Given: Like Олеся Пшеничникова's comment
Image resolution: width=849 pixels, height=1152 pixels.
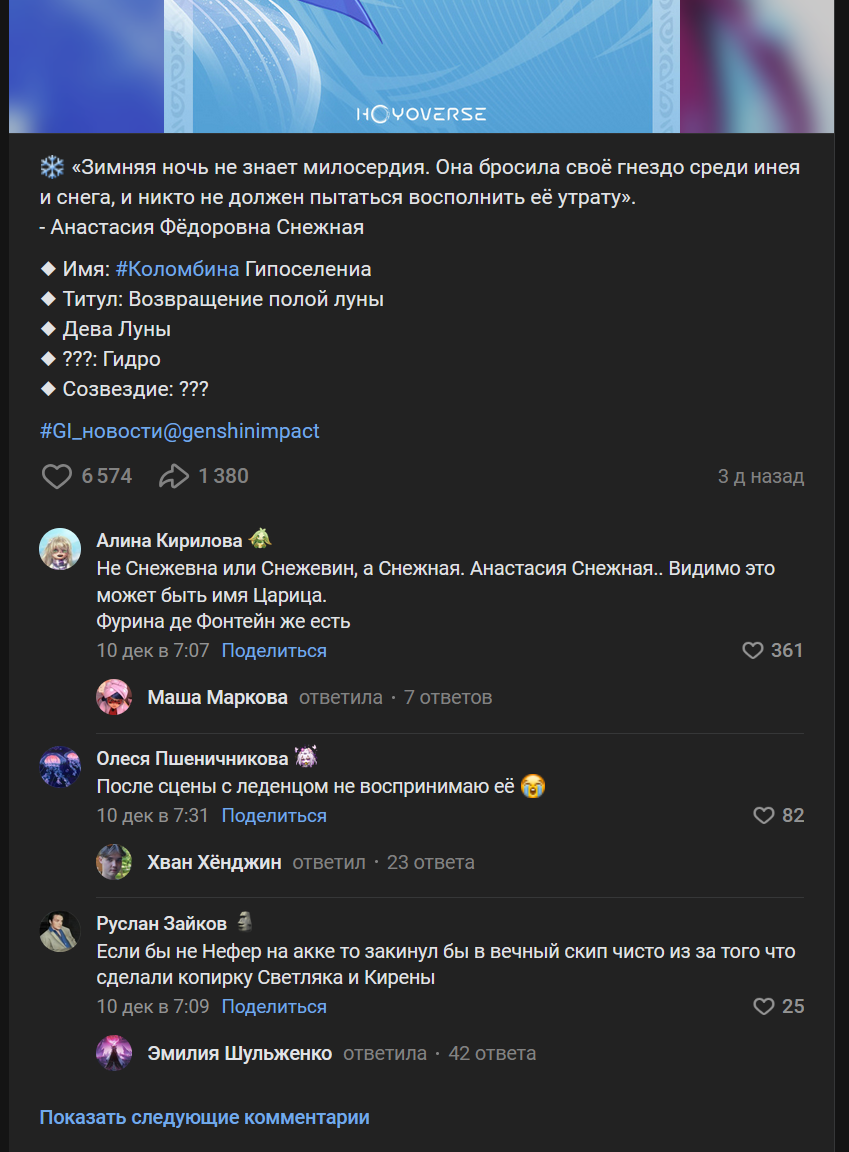Looking at the screenshot, I should click(x=764, y=816).
